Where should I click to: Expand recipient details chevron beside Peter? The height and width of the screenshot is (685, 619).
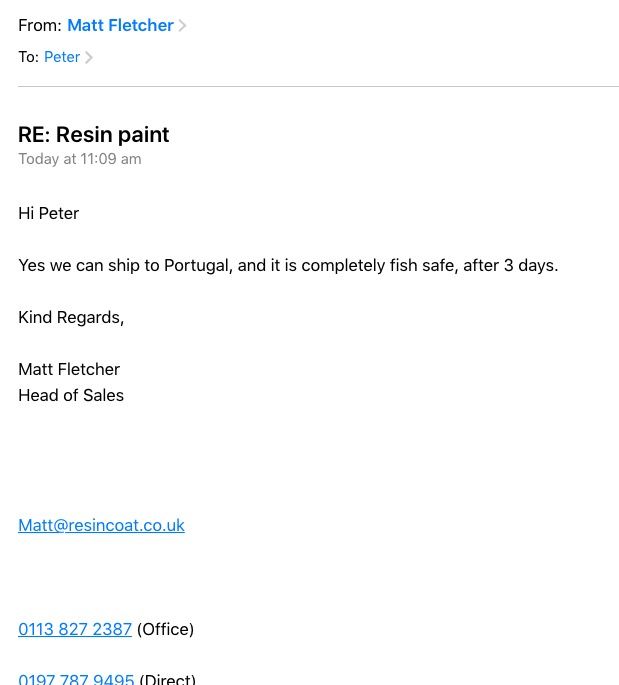pyautogui.click(x=89, y=57)
